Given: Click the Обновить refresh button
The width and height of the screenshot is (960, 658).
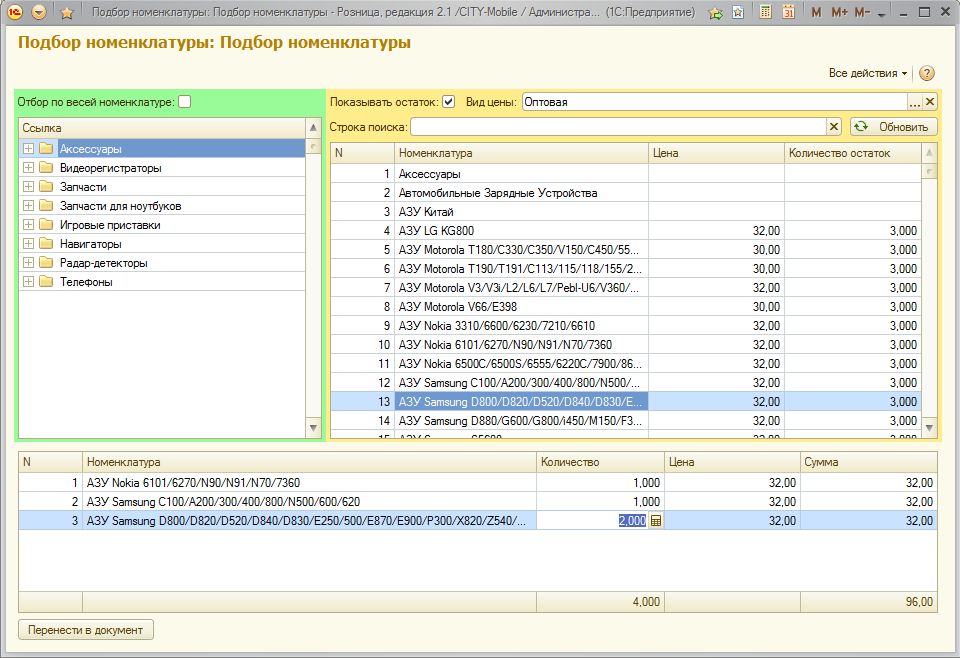Looking at the screenshot, I should 894,127.
